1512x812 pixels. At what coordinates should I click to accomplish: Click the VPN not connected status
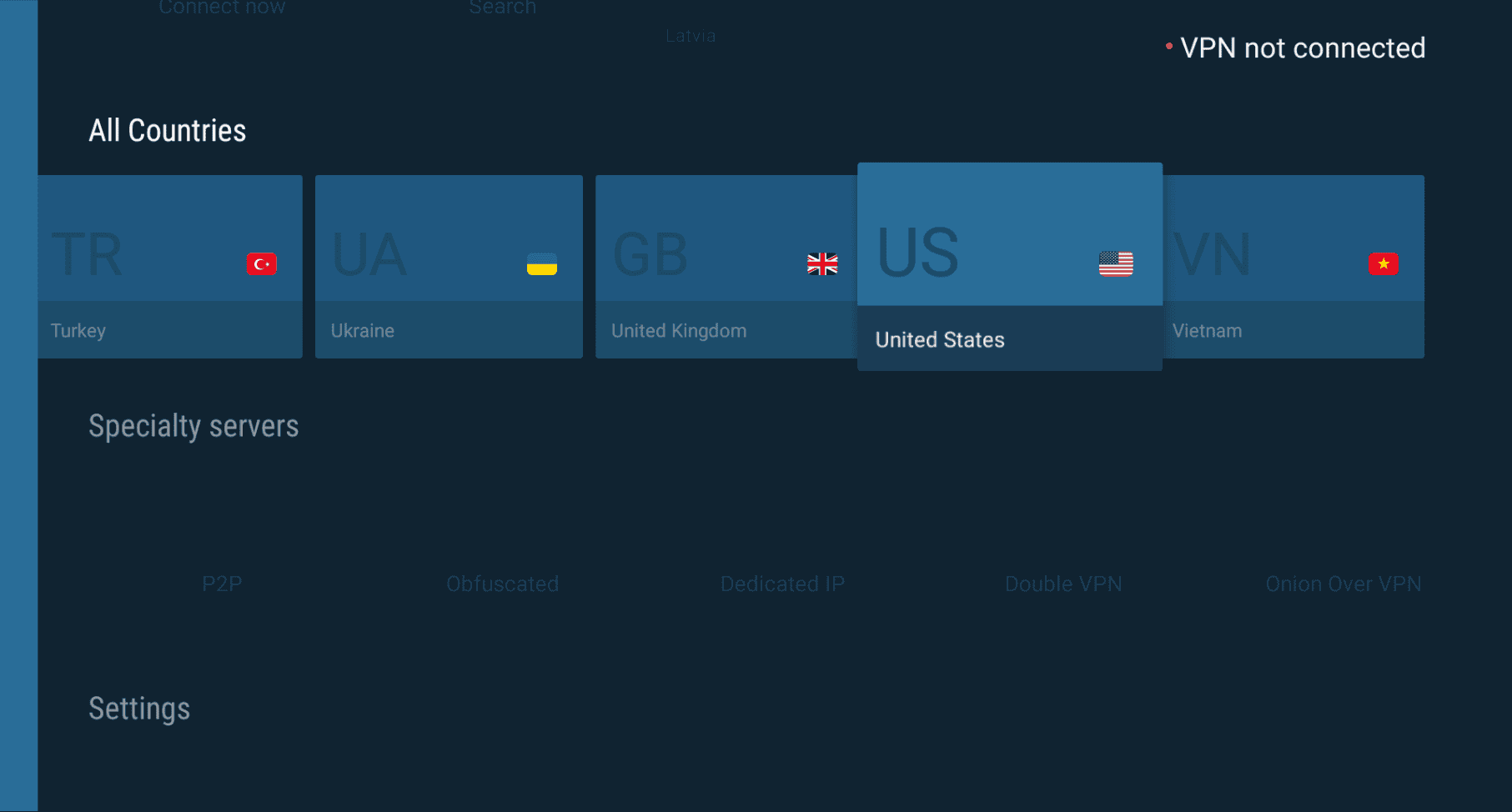click(1303, 48)
